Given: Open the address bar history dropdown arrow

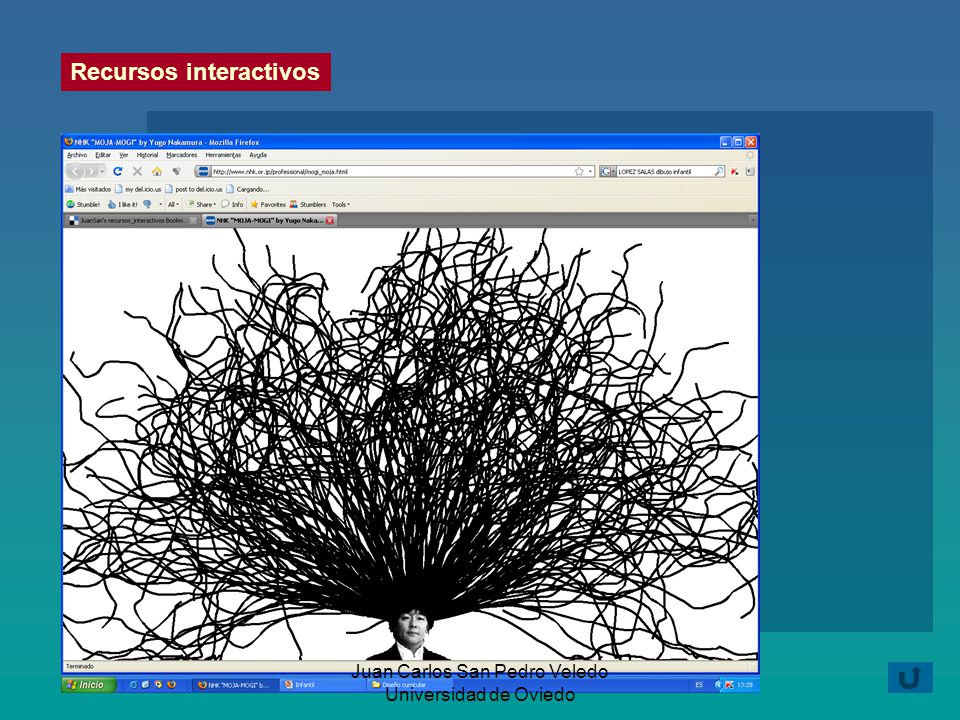Looking at the screenshot, I should click(590, 171).
